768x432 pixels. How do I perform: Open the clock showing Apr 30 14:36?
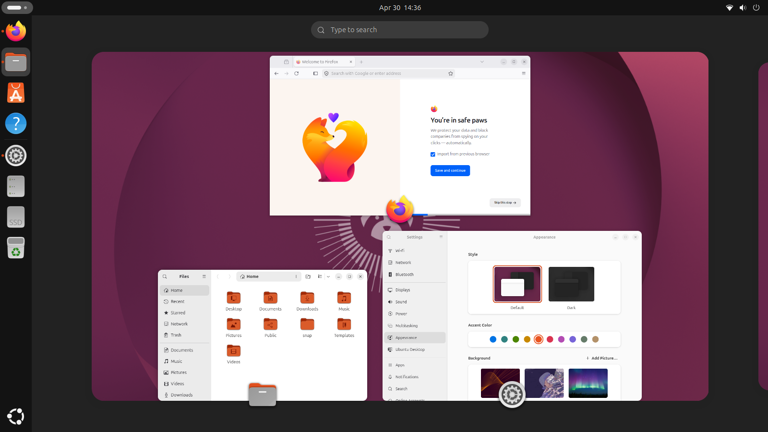400,7
